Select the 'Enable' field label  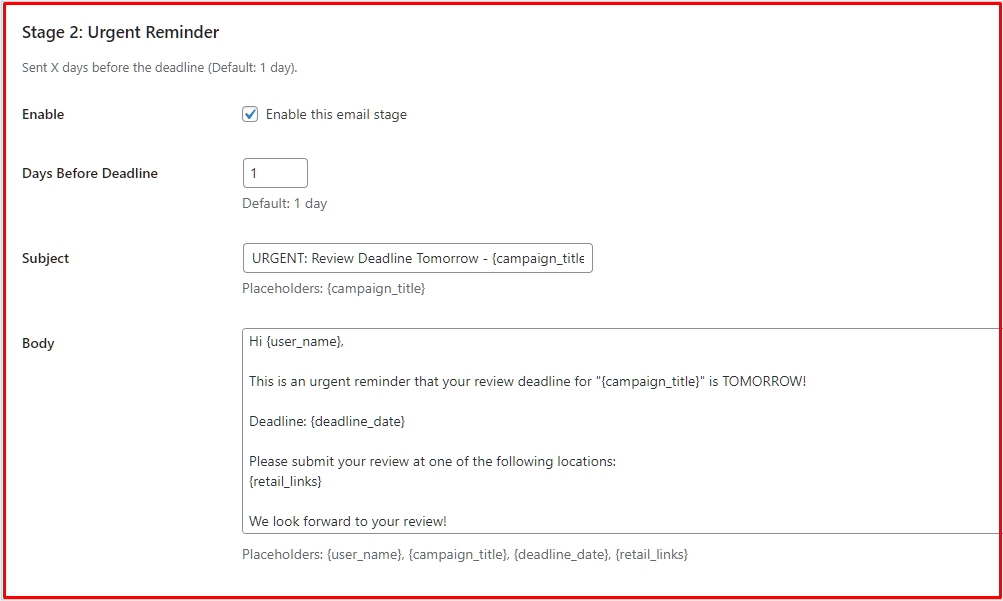(42, 114)
